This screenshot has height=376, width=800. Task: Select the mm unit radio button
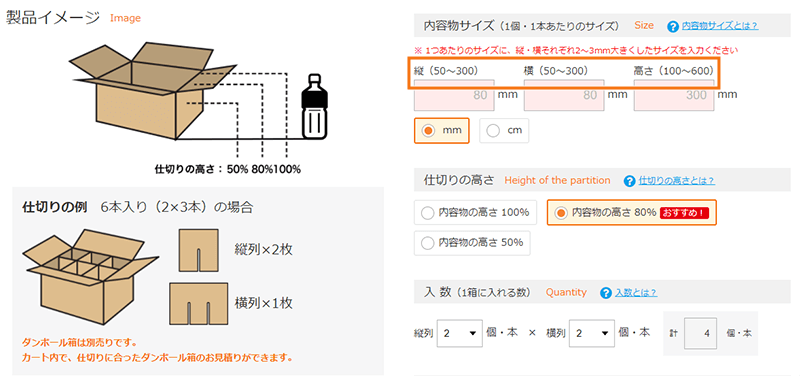coord(441,131)
